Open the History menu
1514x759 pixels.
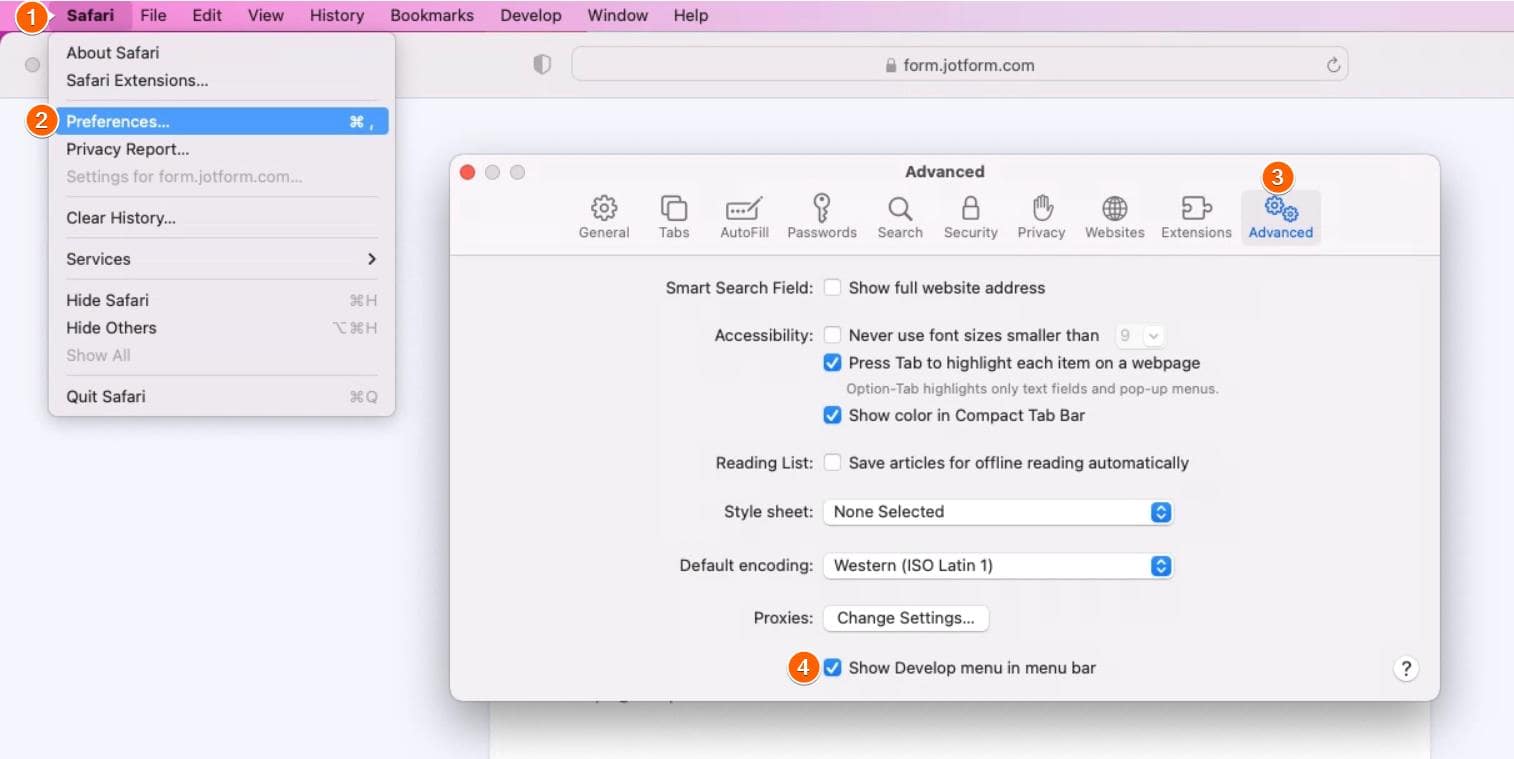(337, 15)
